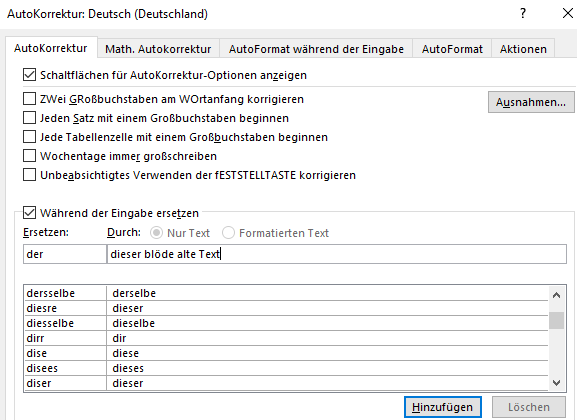Check Jeden Satz mit einem Großbuchstaben beginnen

tap(29, 118)
